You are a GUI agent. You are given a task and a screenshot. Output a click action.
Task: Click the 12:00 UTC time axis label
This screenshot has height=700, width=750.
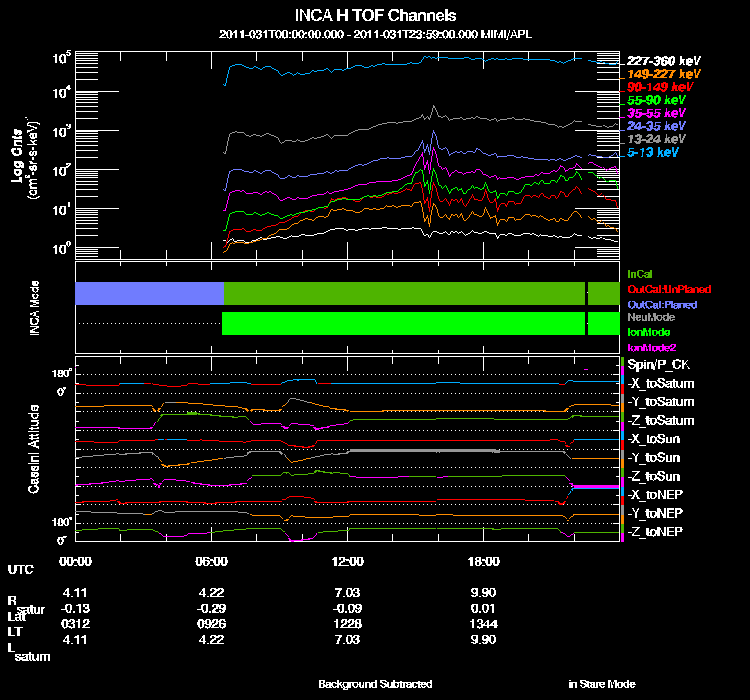point(347,561)
